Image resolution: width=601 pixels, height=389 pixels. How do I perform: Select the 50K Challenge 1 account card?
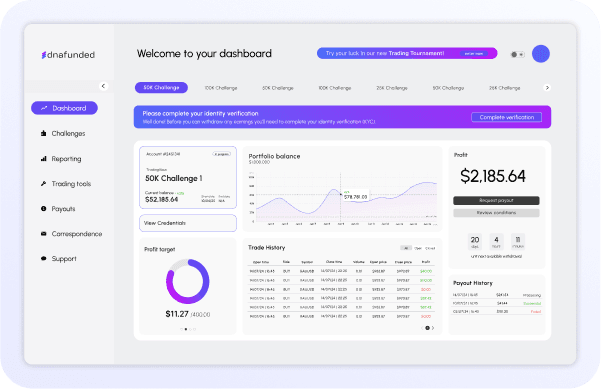188,177
